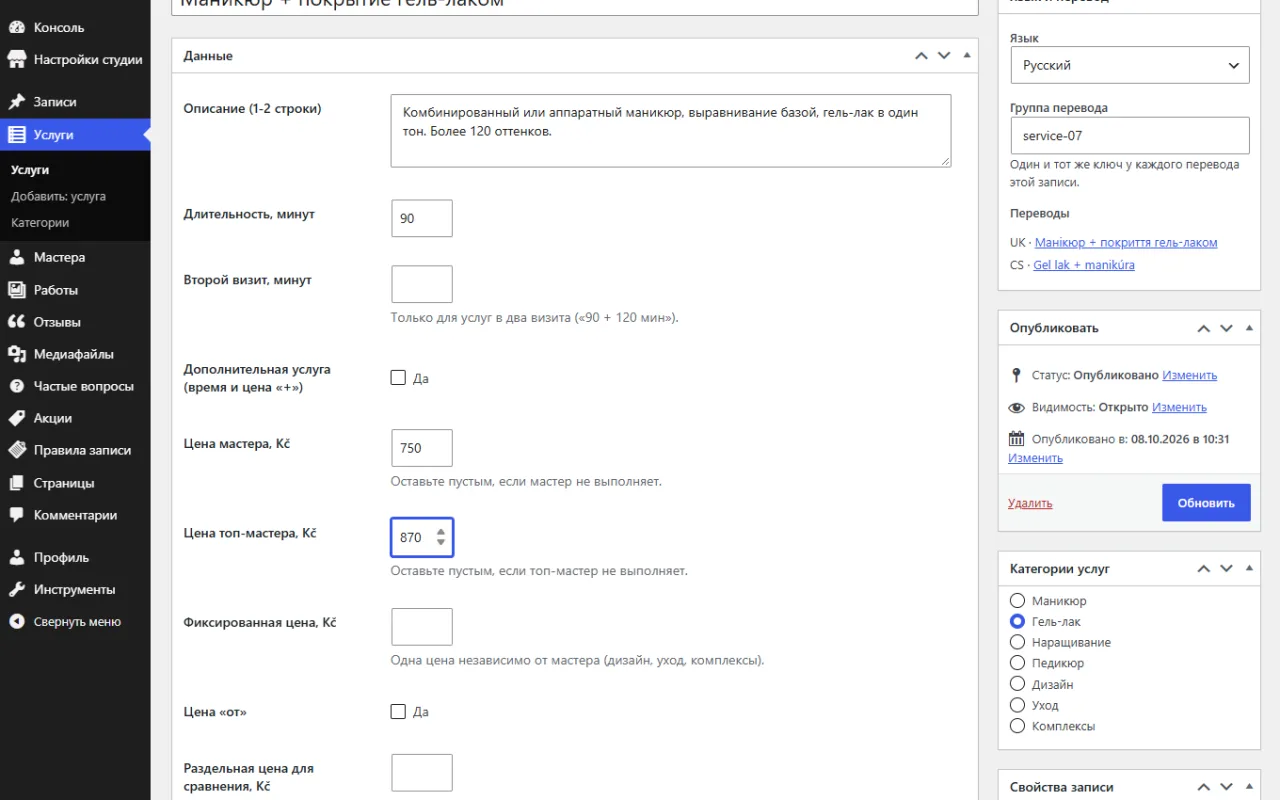1280x800 pixels.
Task: Click the Длительность, минут input field
Action: (422, 219)
